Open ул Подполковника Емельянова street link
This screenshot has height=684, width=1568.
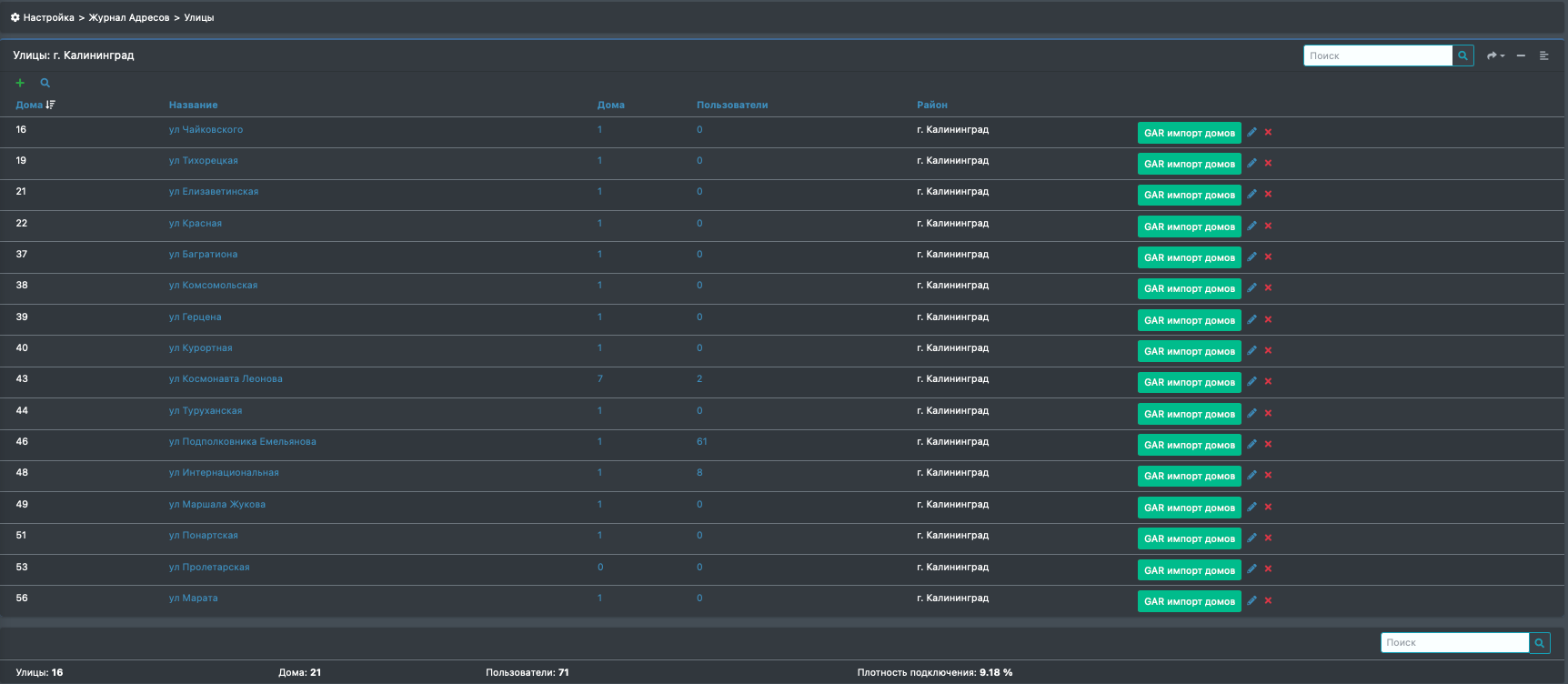243,441
